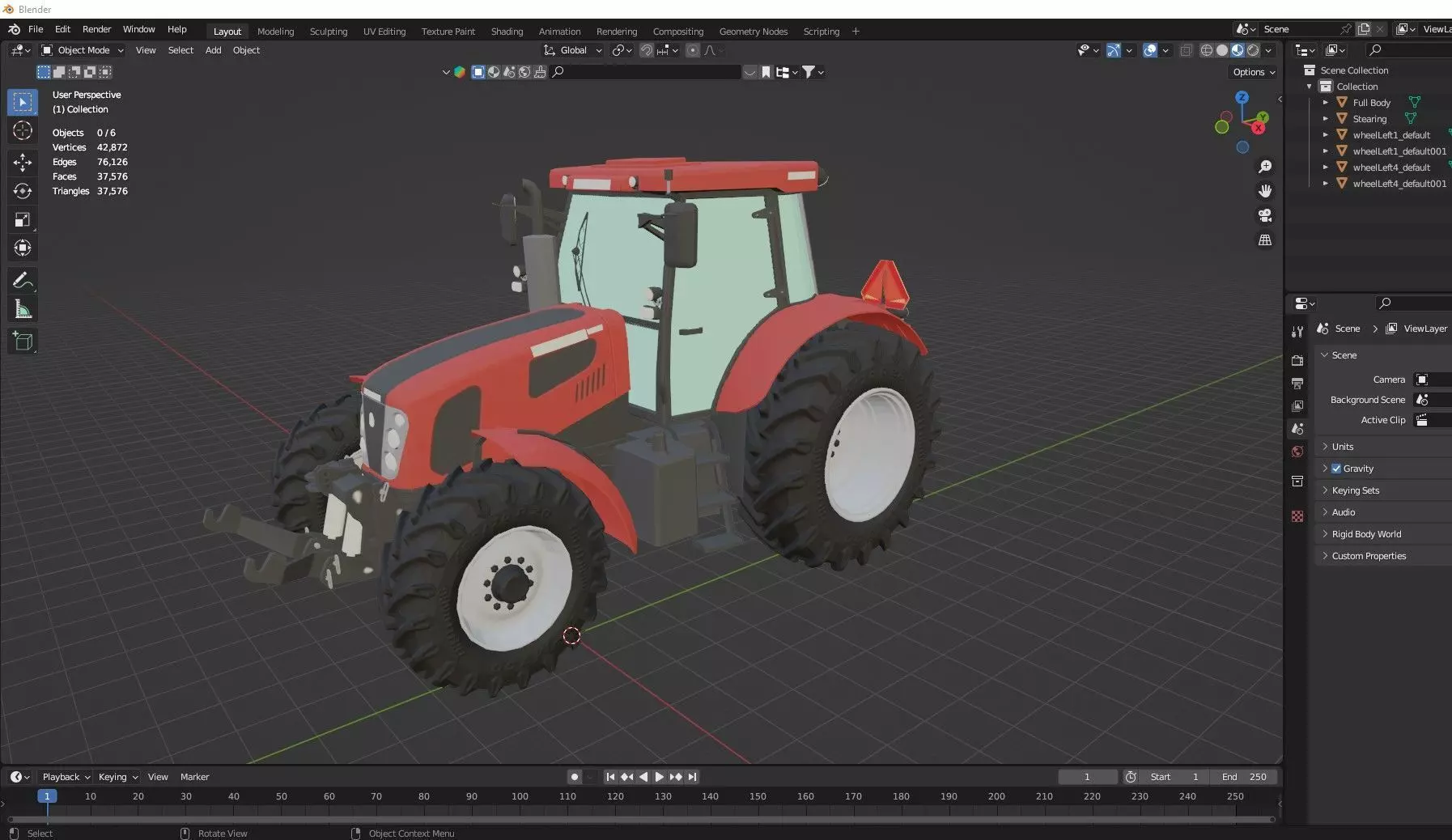Select the Scale tool
1452x840 pixels.
tap(23, 220)
